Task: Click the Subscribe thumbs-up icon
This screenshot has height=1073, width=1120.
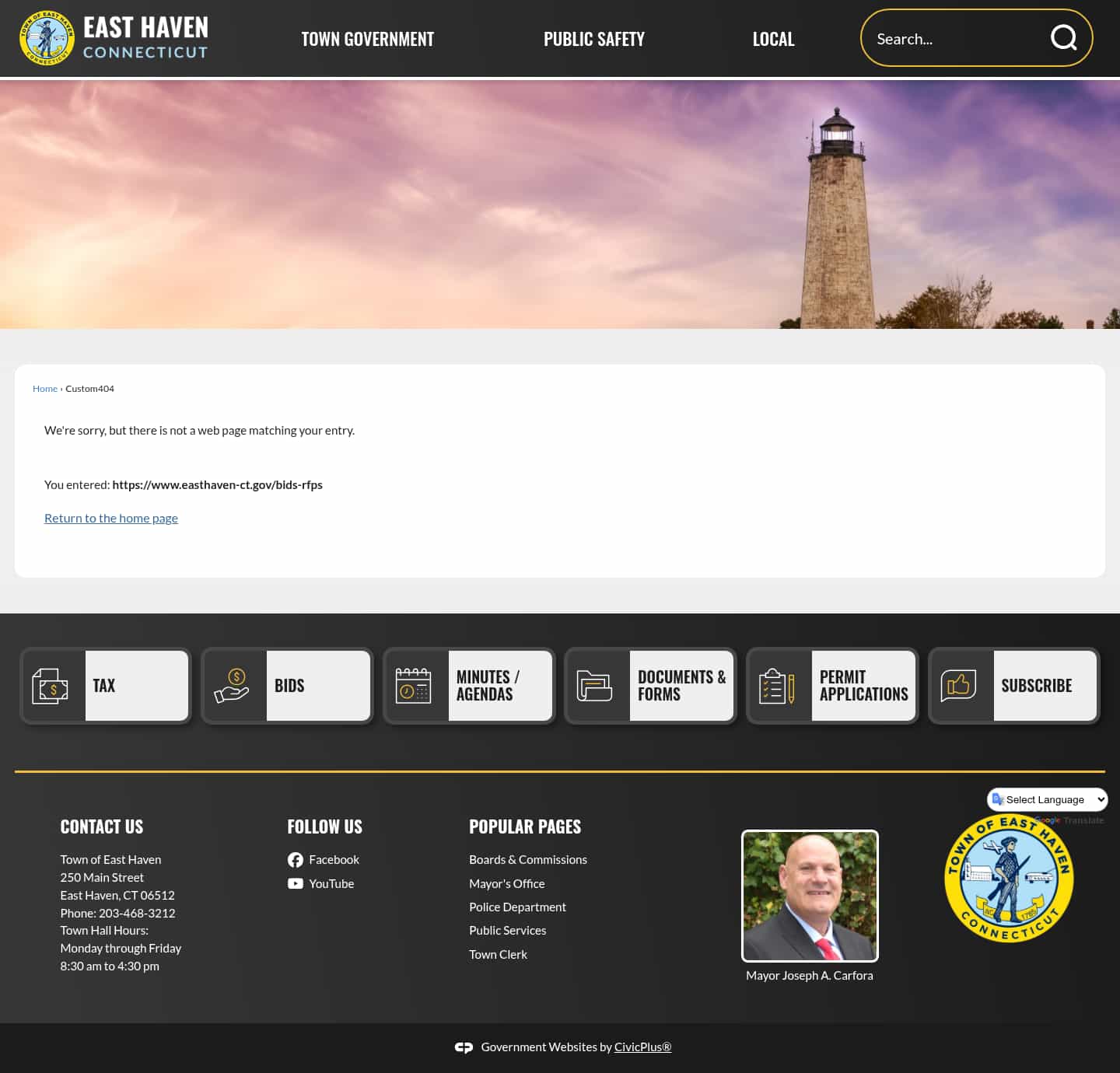Action: [958, 685]
